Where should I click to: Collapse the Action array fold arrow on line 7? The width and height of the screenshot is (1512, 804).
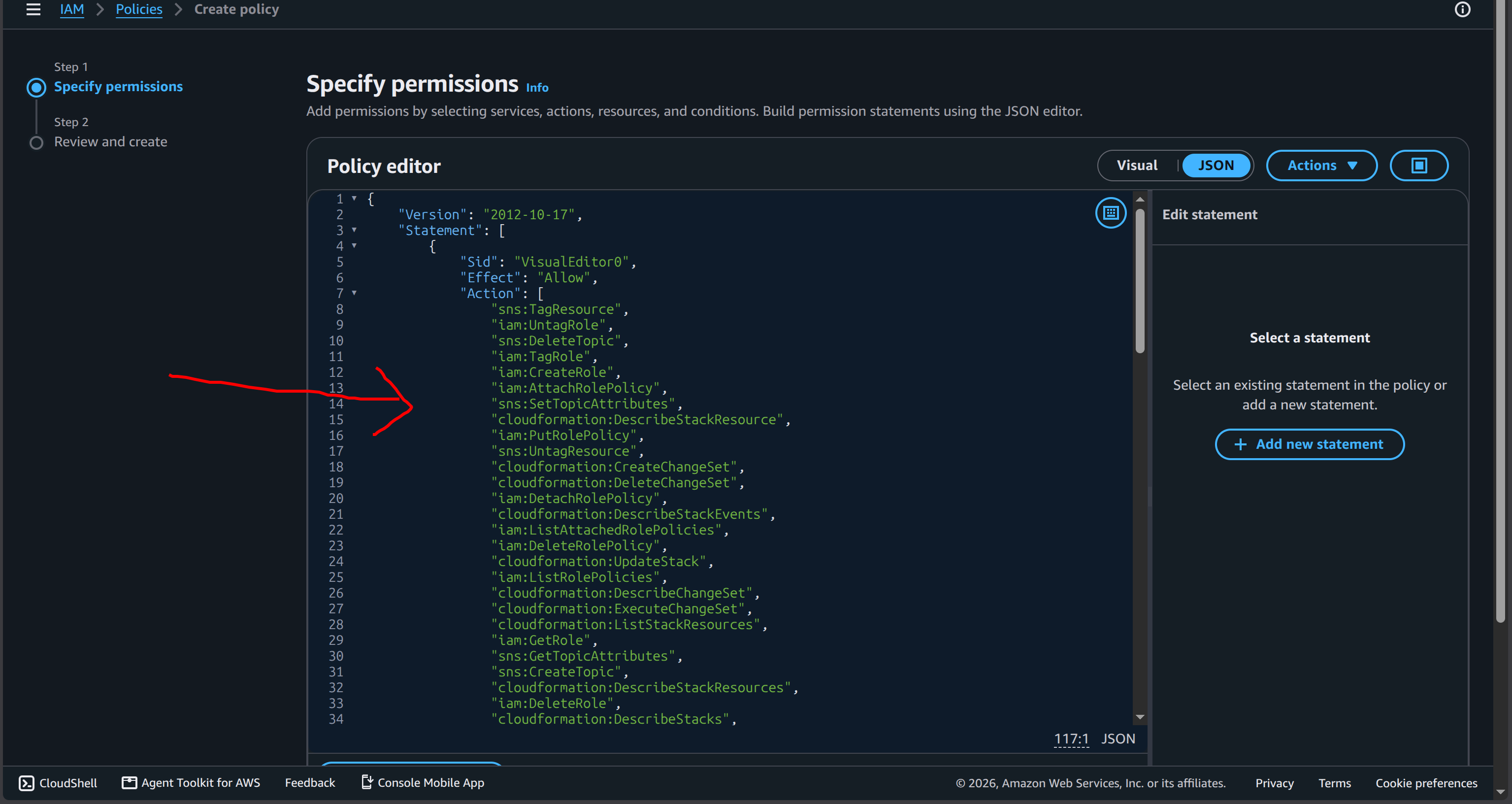pos(354,293)
